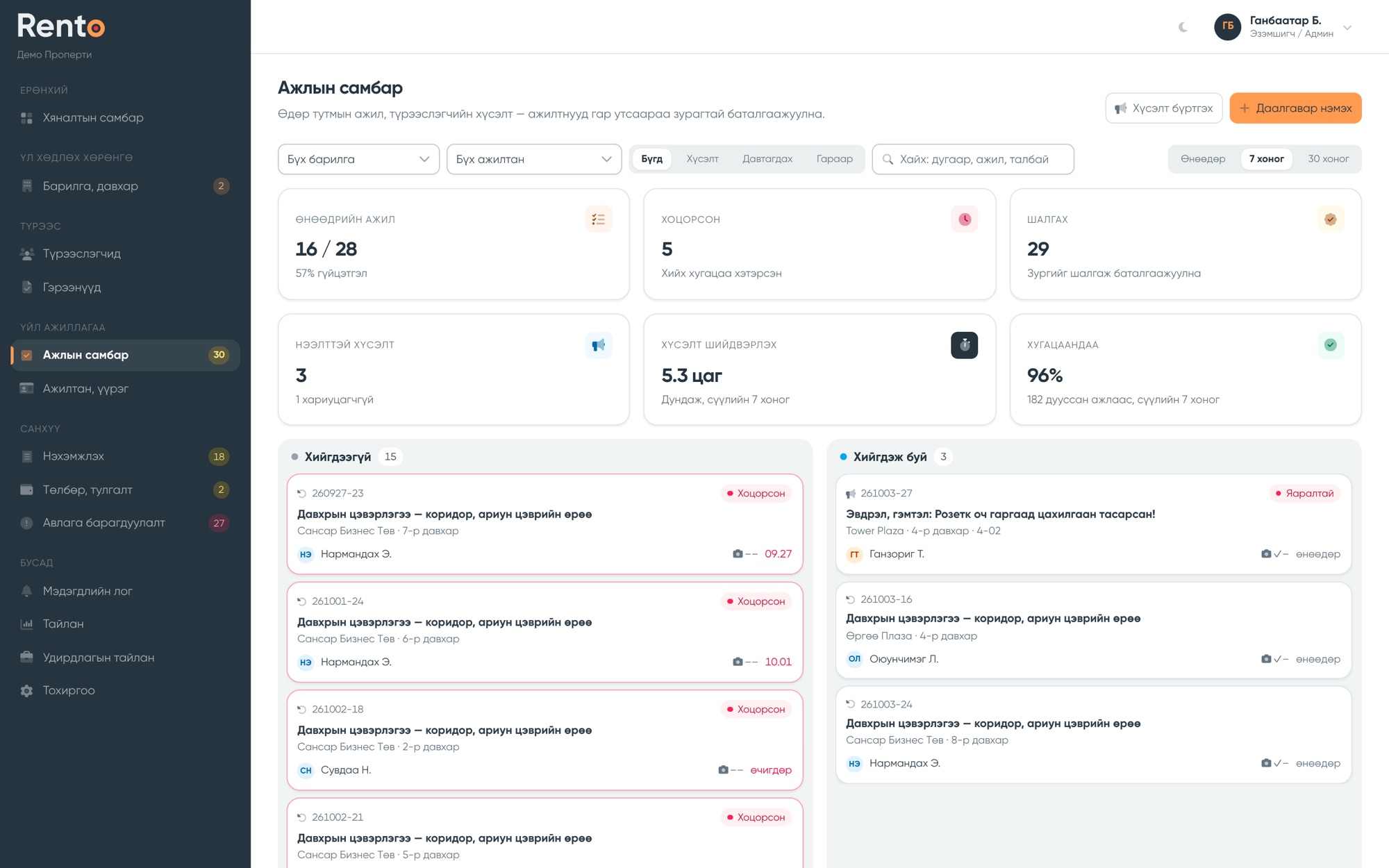
Task: Click the Хүсэлт бүртгэх button
Action: [x=1163, y=108]
